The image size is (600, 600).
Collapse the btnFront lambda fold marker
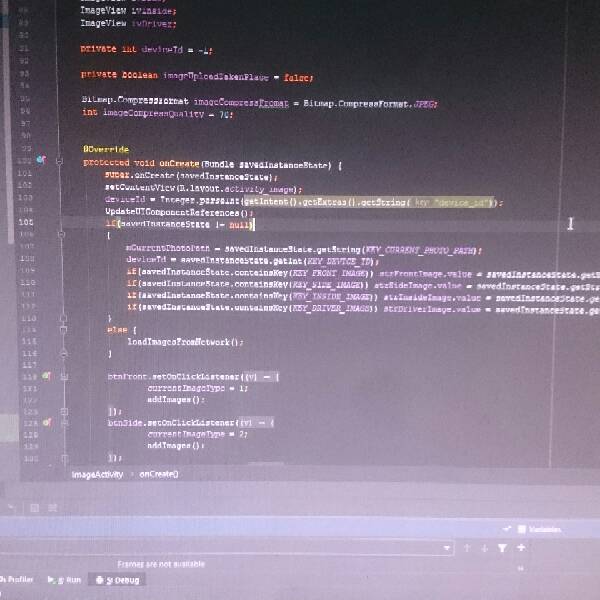[x=63, y=376]
